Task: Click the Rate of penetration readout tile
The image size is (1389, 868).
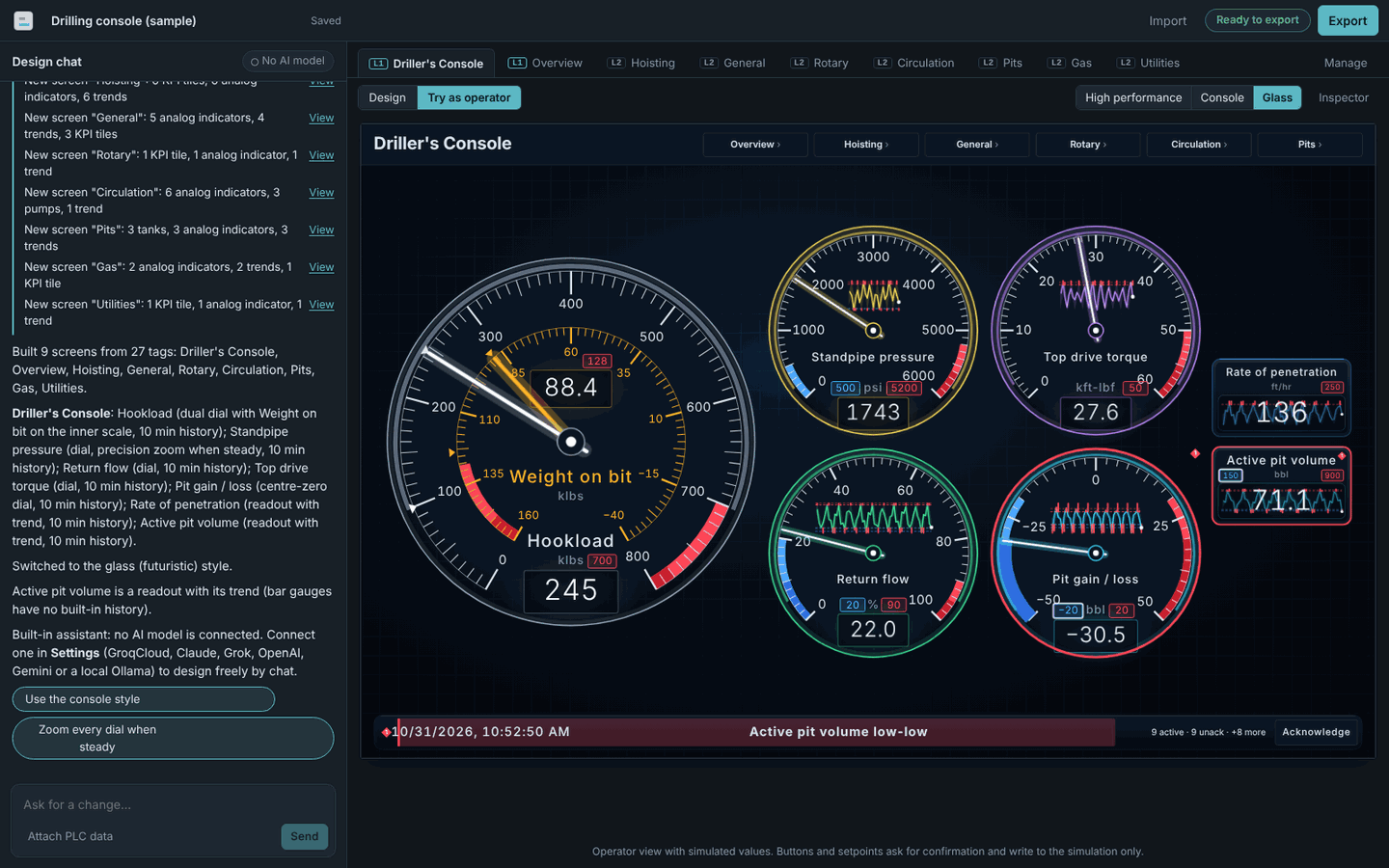Action: point(1281,398)
